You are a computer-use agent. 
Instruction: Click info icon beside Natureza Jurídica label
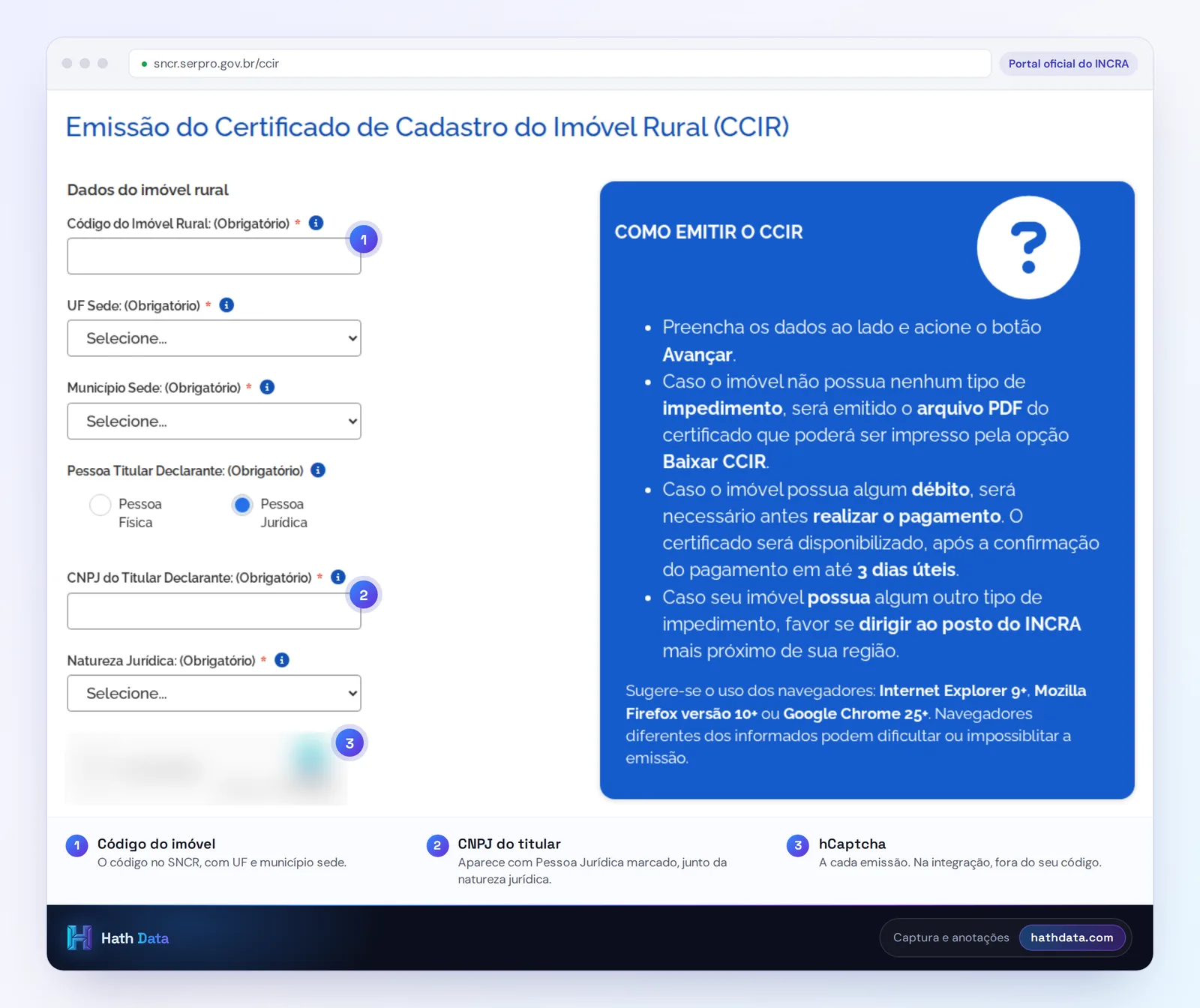pyautogui.click(x=282, y=660)
